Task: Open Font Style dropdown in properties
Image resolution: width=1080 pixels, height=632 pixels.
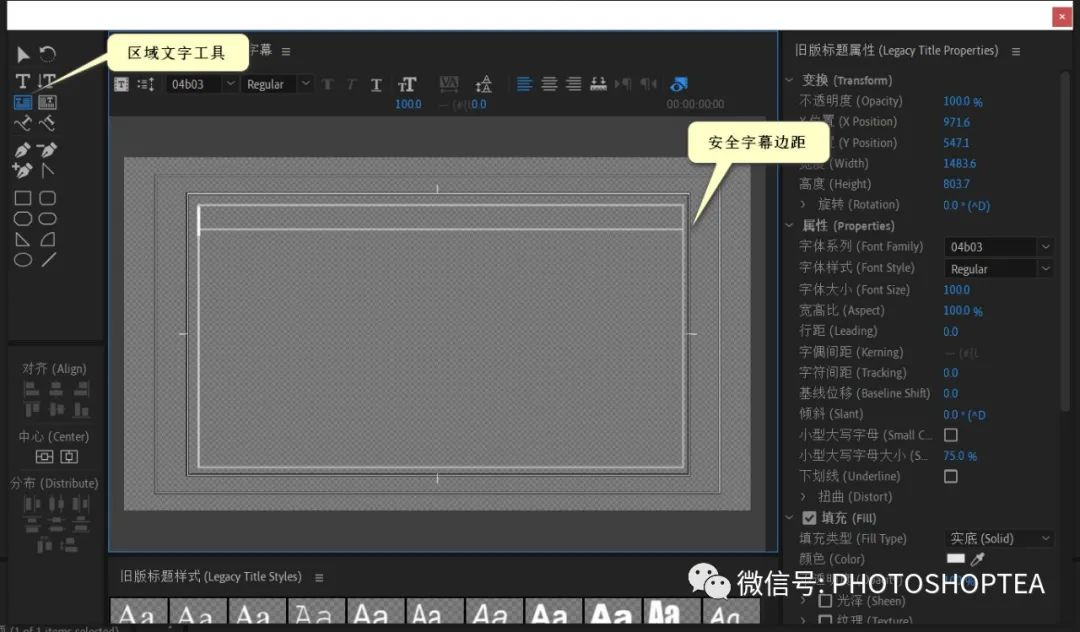Action: point(998,268)
